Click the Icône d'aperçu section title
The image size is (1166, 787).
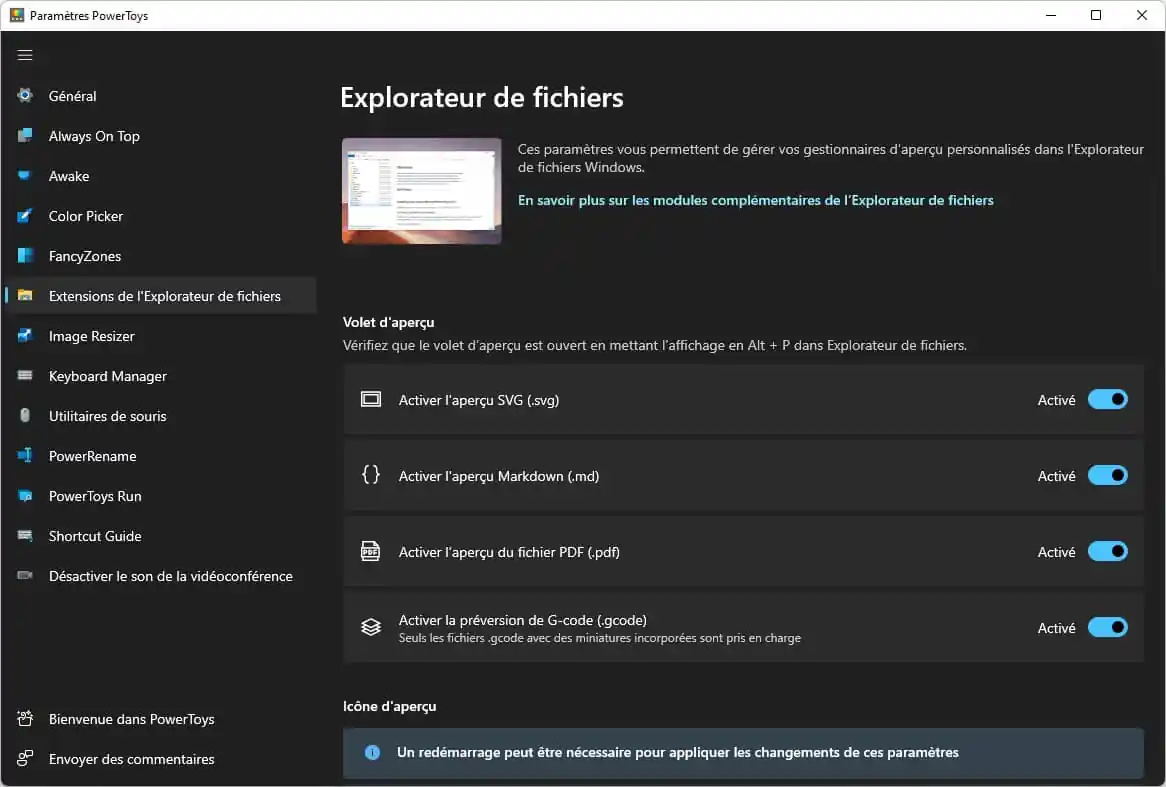[389, 706]
